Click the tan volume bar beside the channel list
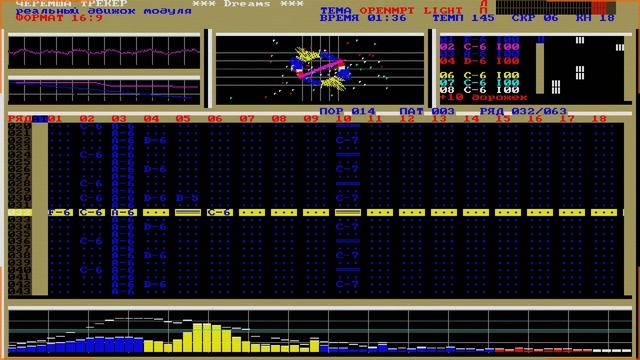 tap(540, 68)
